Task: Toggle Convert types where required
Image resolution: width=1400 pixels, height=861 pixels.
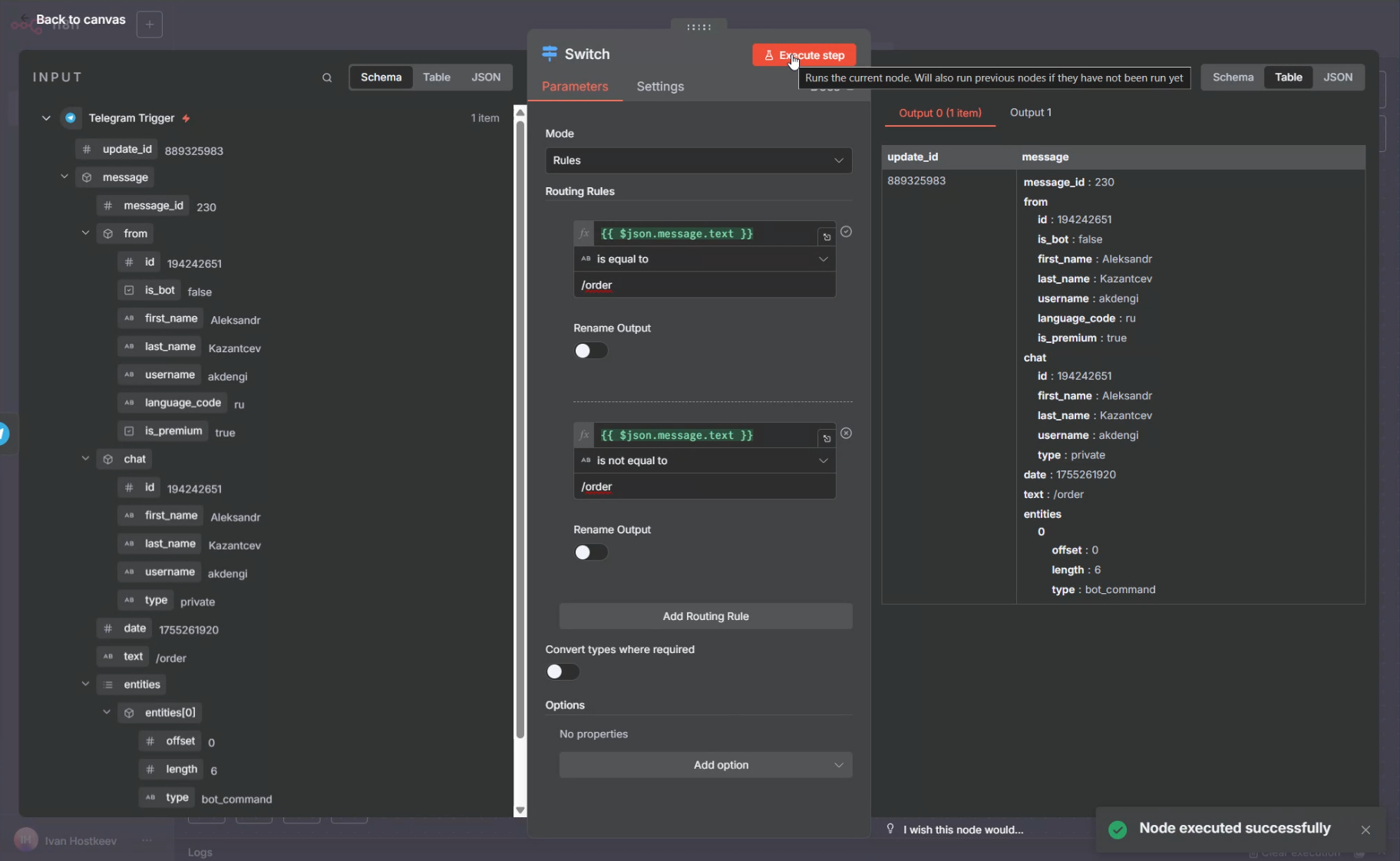Action: [x=563, y=672]
